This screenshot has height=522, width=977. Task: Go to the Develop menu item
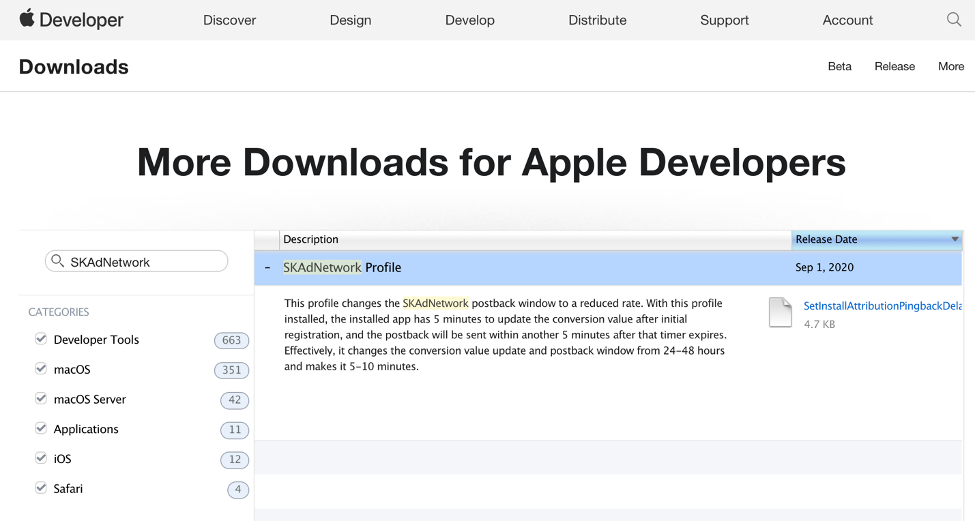(470, 20)
